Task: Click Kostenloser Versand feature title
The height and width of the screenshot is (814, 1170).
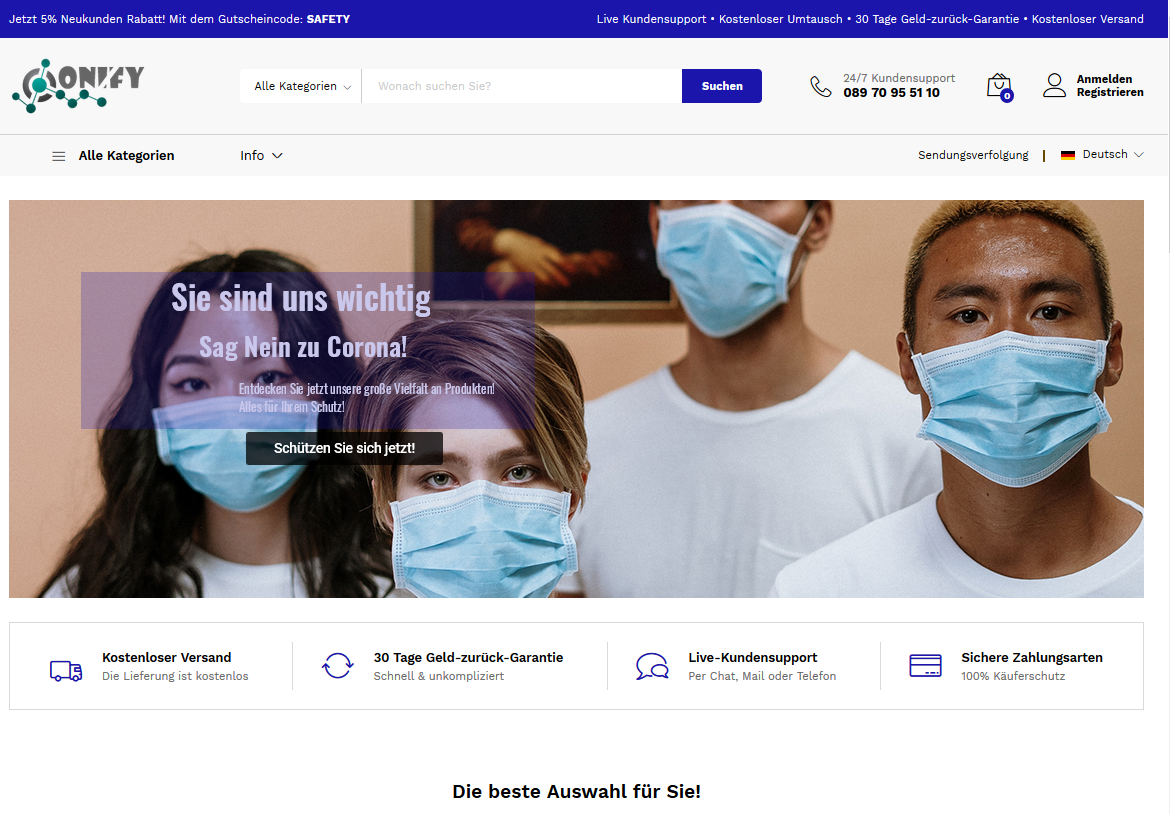Action: coord(166,657)
